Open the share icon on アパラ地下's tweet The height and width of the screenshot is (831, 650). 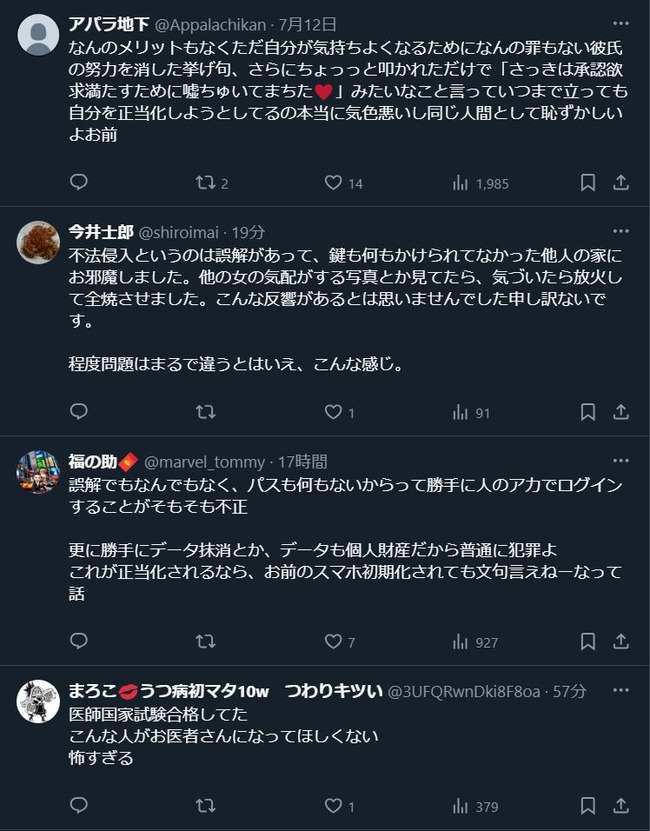(x=621, y=183)
